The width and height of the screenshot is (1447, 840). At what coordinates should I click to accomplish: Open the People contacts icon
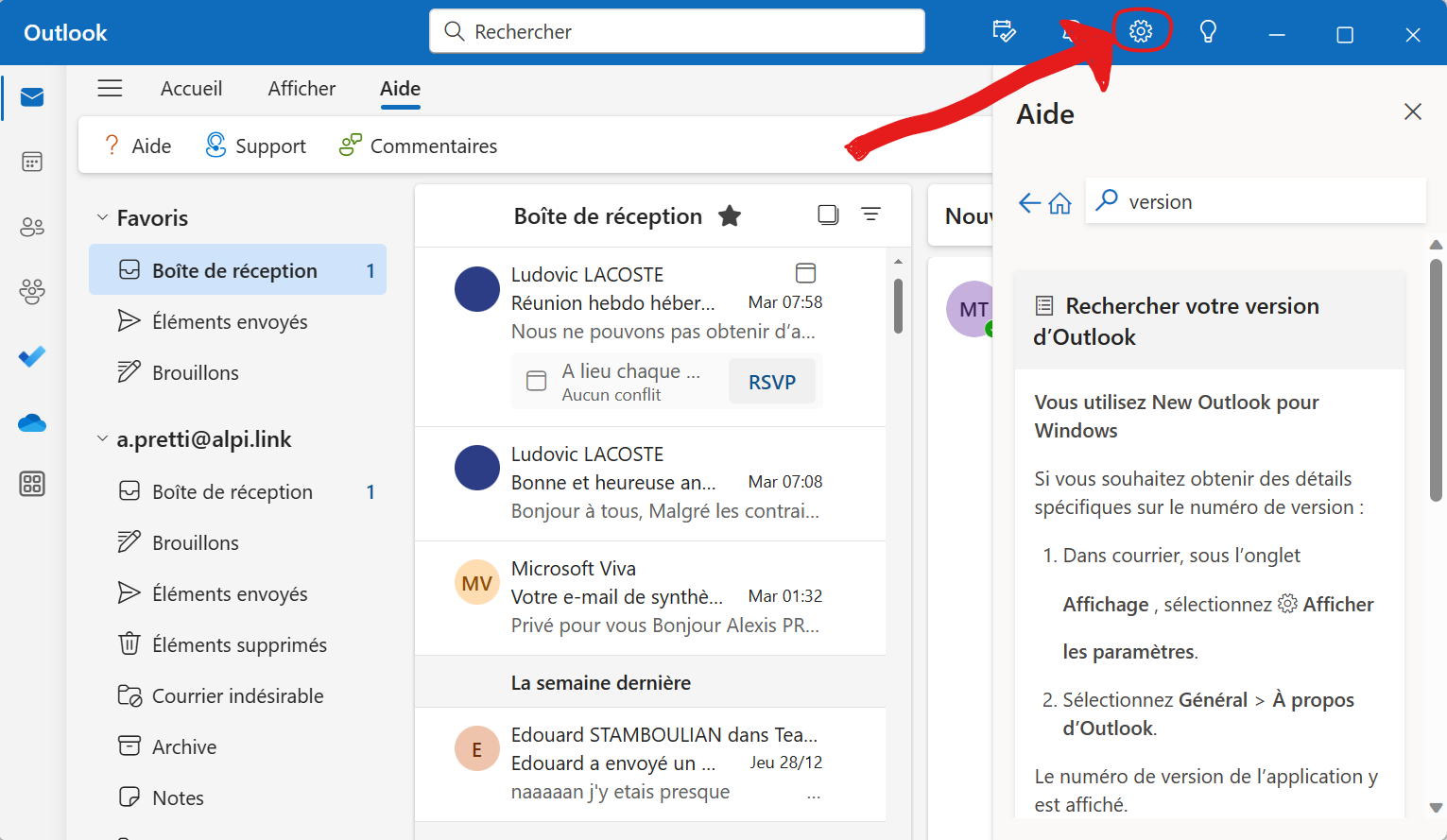pos(32,227)
